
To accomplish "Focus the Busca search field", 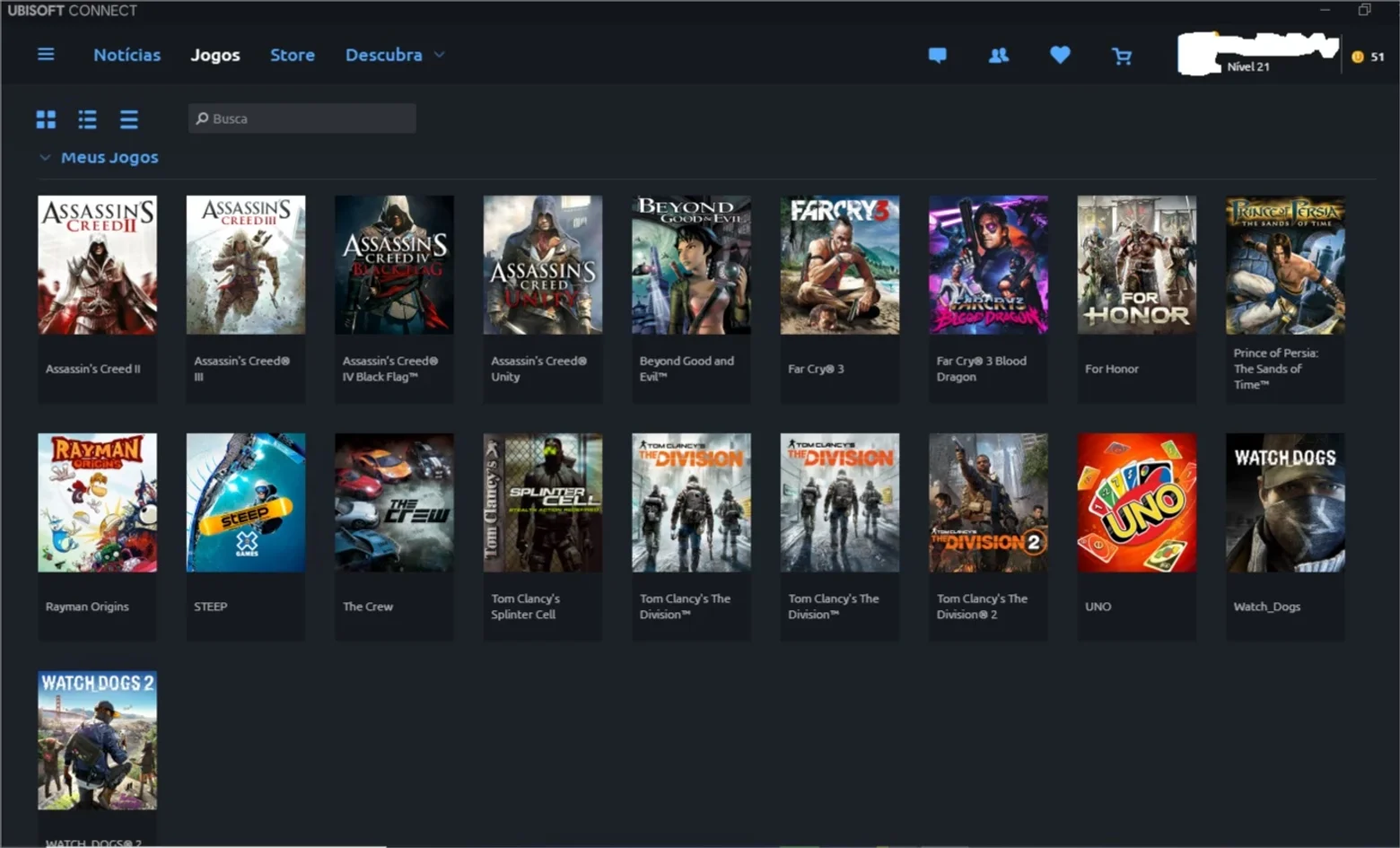I will 302,118.
